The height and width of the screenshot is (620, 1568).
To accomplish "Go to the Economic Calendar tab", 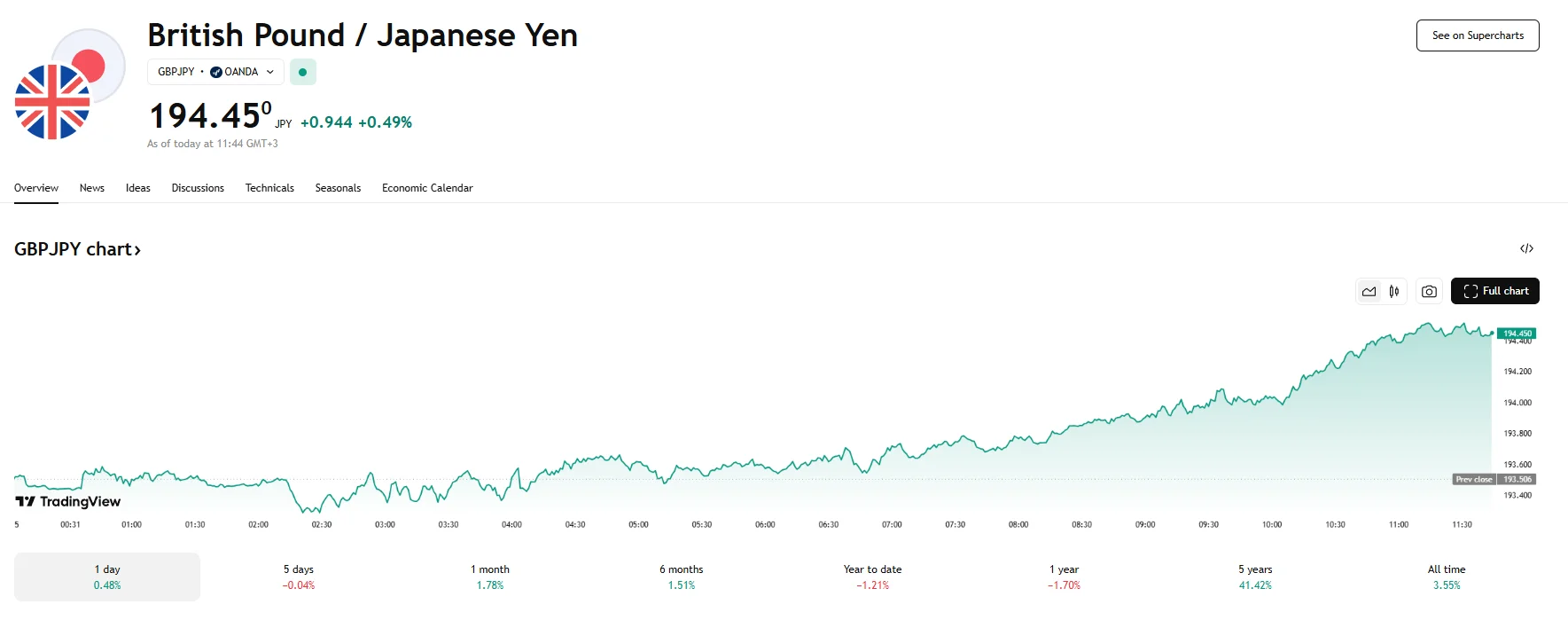I will (427, 188).
